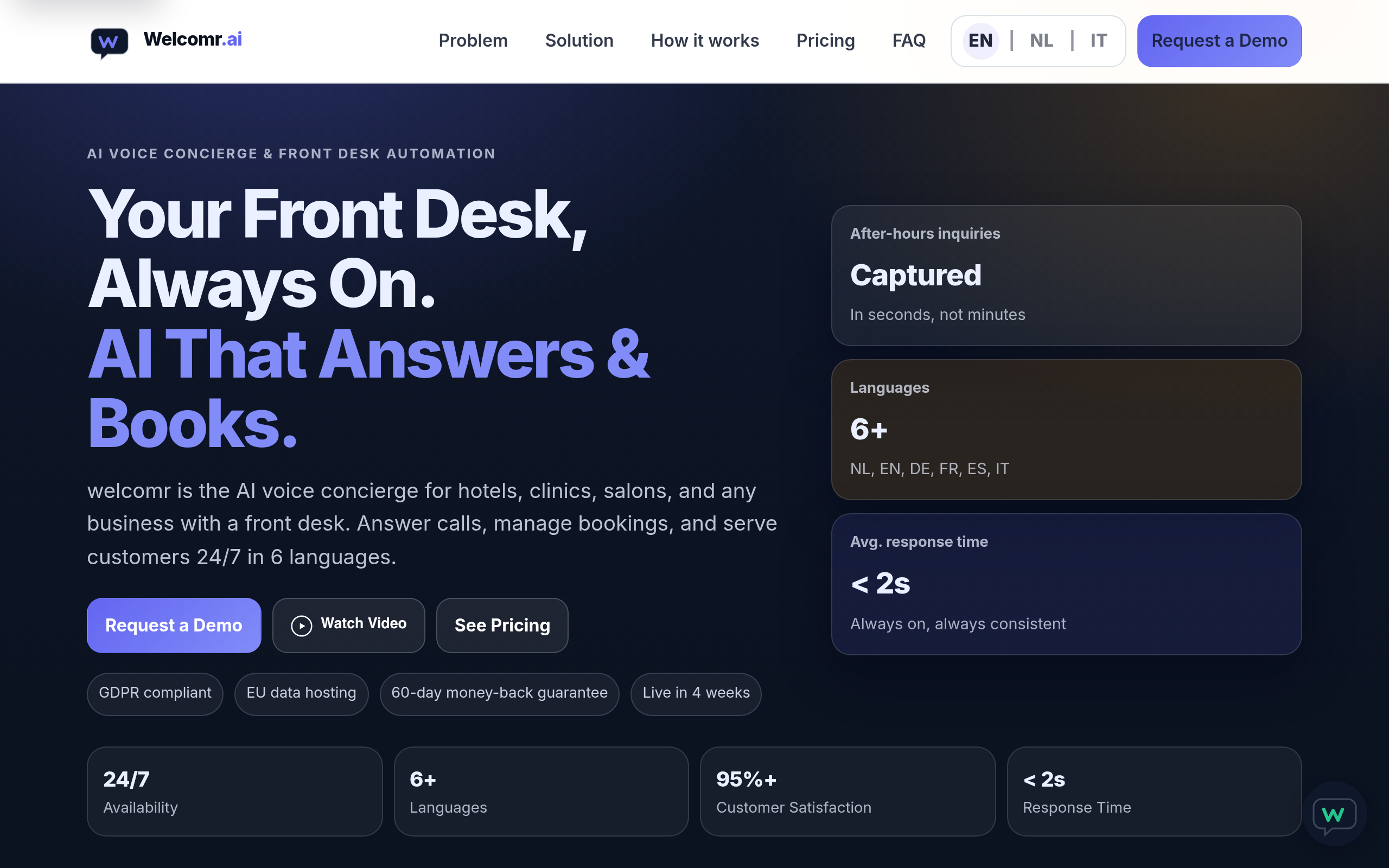Image resolution: width=1389 pixels, height=868 pixels.
Task: Switch the site language to IT
Action: point(1098,41)
